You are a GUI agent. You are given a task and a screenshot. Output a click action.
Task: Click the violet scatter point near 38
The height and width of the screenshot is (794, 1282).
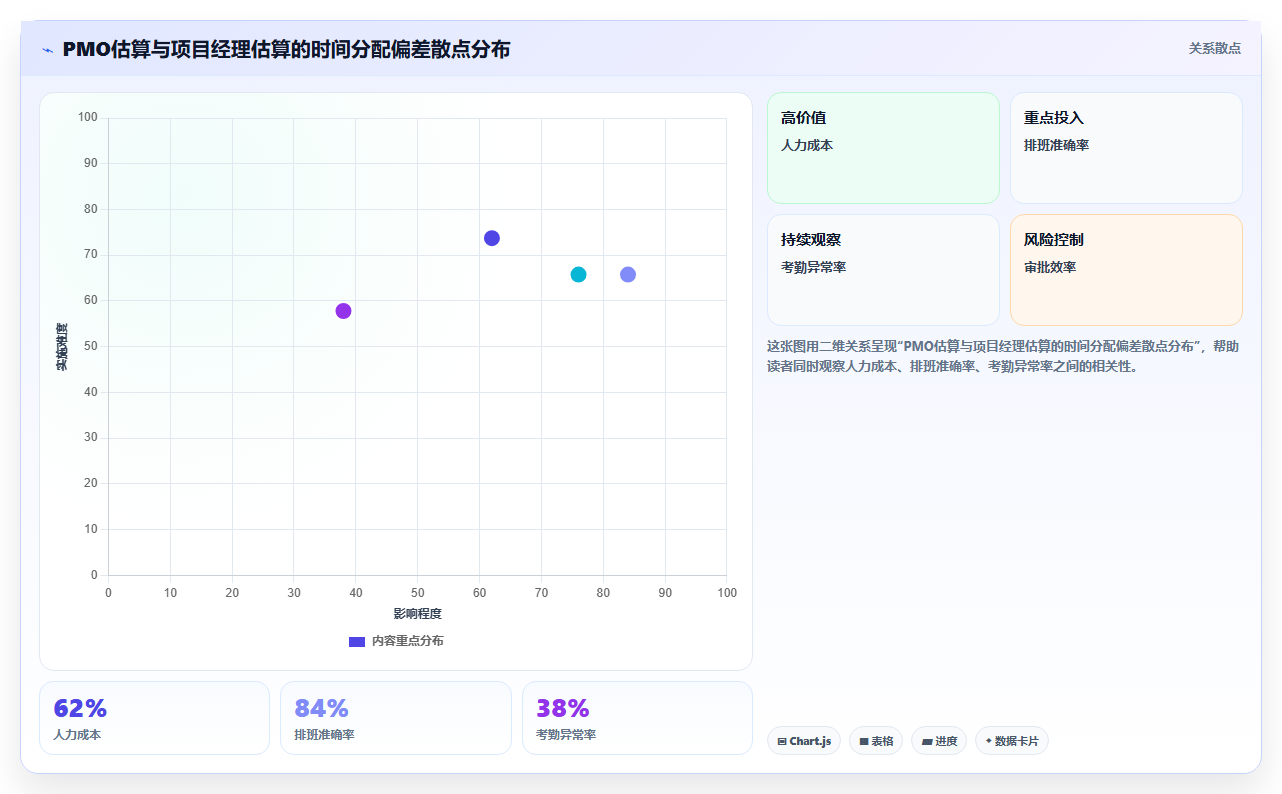click(343, 311)
